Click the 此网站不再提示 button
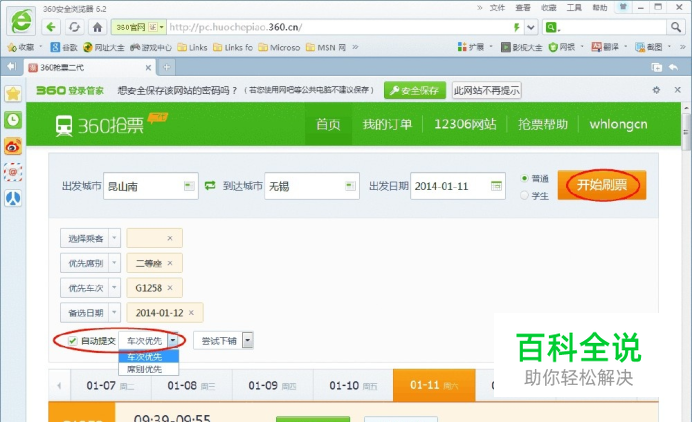The height and width of the screenshot is (422, 692). (486, 90)
